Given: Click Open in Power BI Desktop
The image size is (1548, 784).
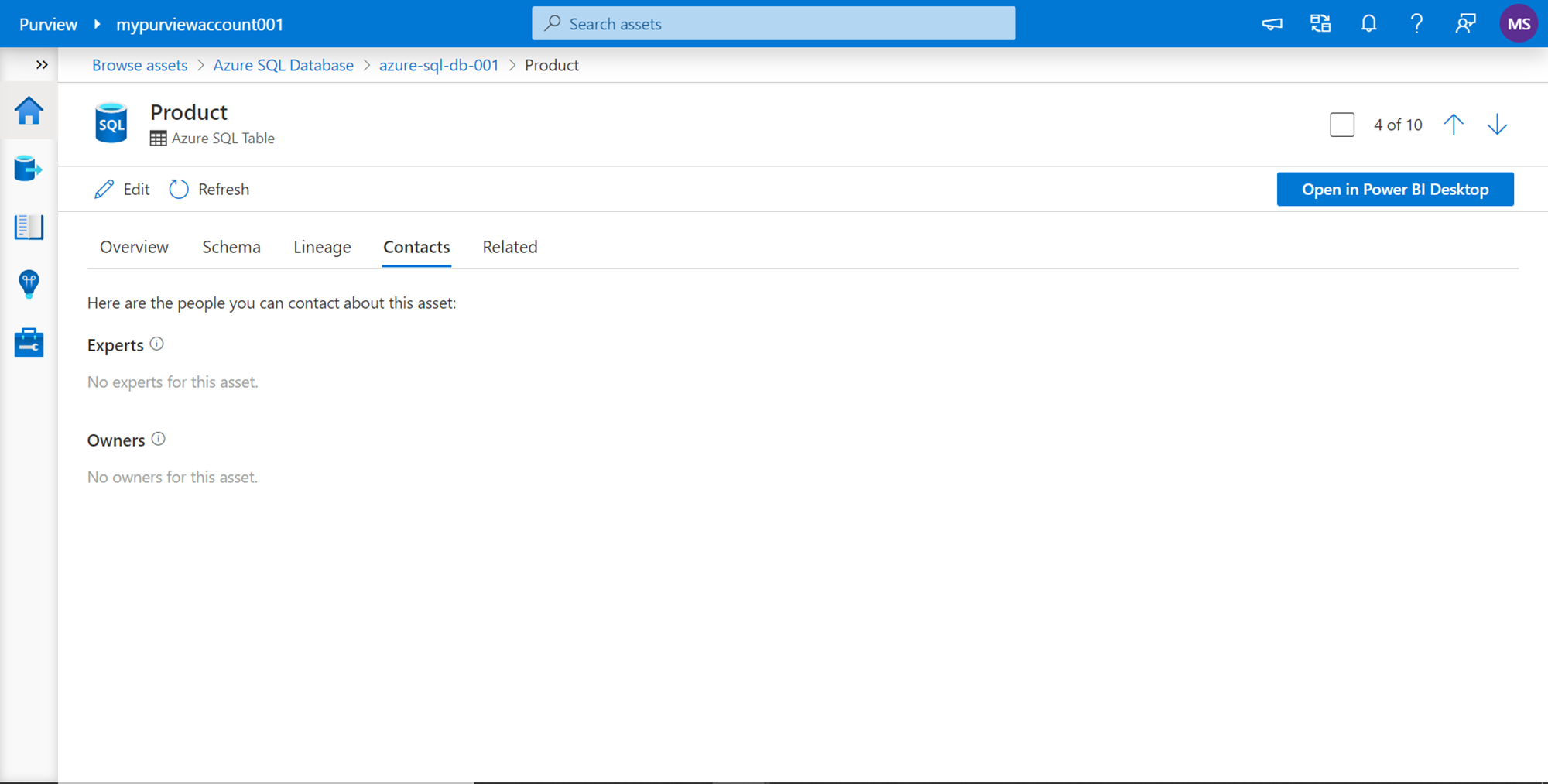Looking at the screenshot, I should pyautogui.click(x=1395, y=189).
